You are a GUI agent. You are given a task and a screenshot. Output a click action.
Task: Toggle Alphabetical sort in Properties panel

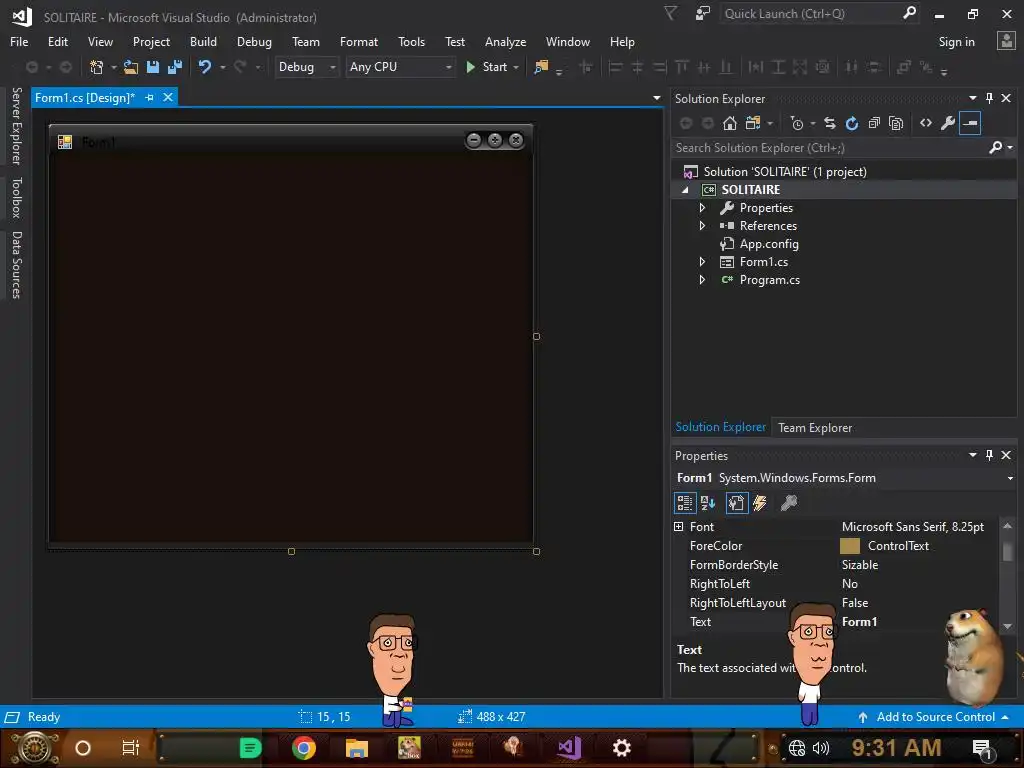pos(708,503)
